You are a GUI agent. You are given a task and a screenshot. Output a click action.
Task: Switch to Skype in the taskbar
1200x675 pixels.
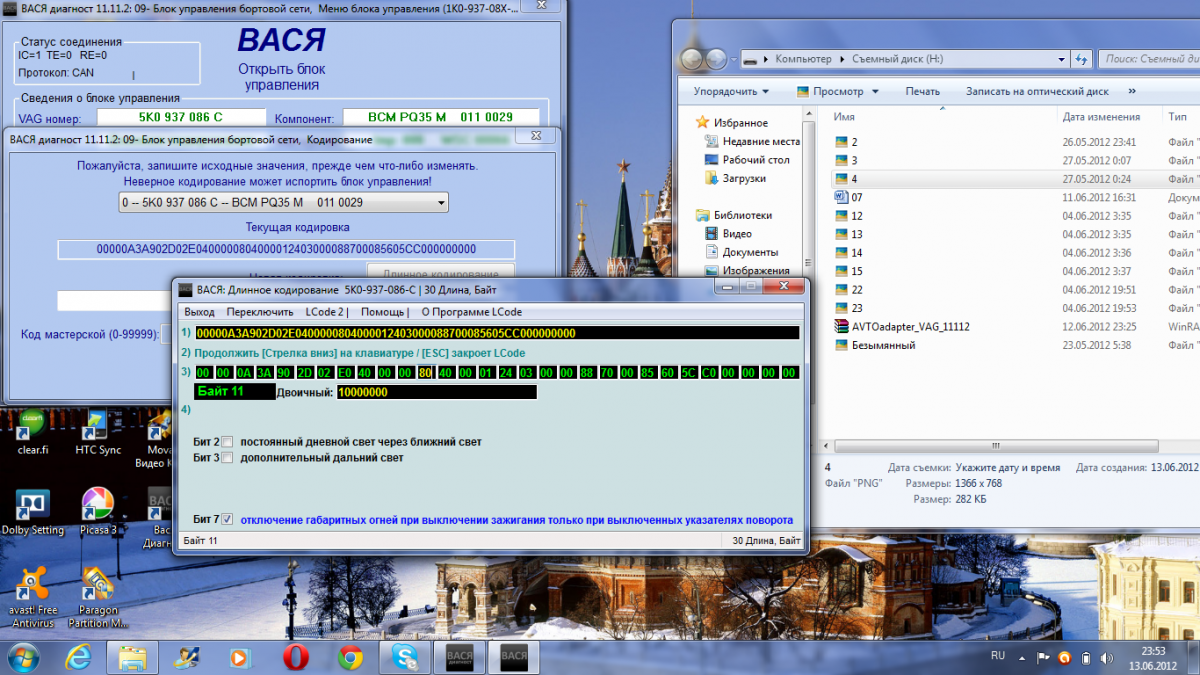click(x=404, y=657)
